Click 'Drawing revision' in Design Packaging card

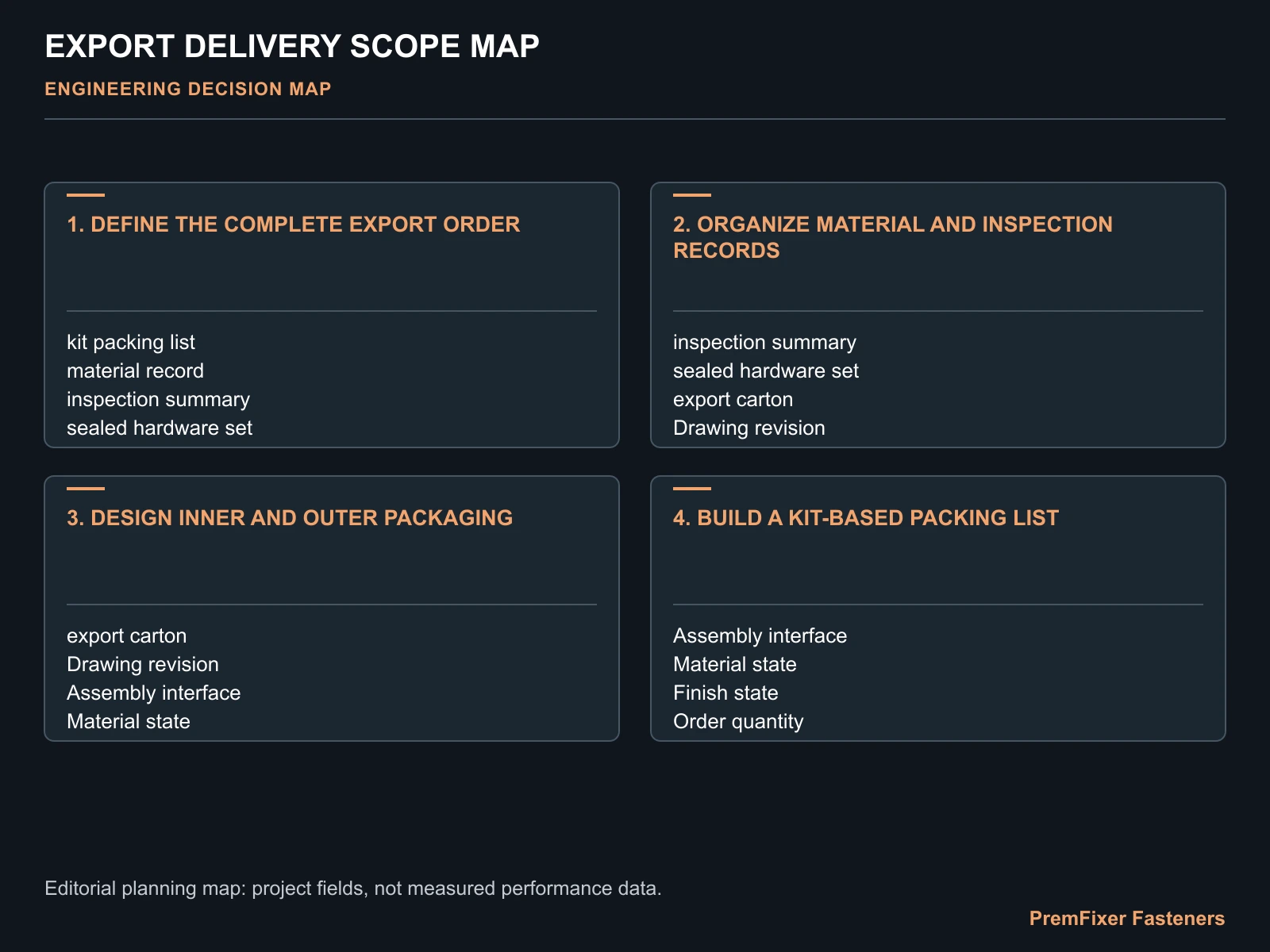pos(143,665)
